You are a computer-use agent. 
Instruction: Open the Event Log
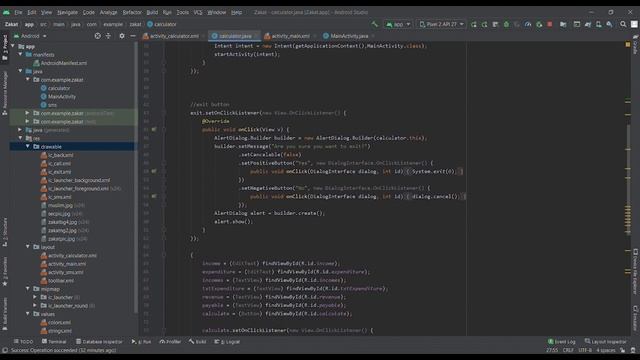click(x=562, y=342)
